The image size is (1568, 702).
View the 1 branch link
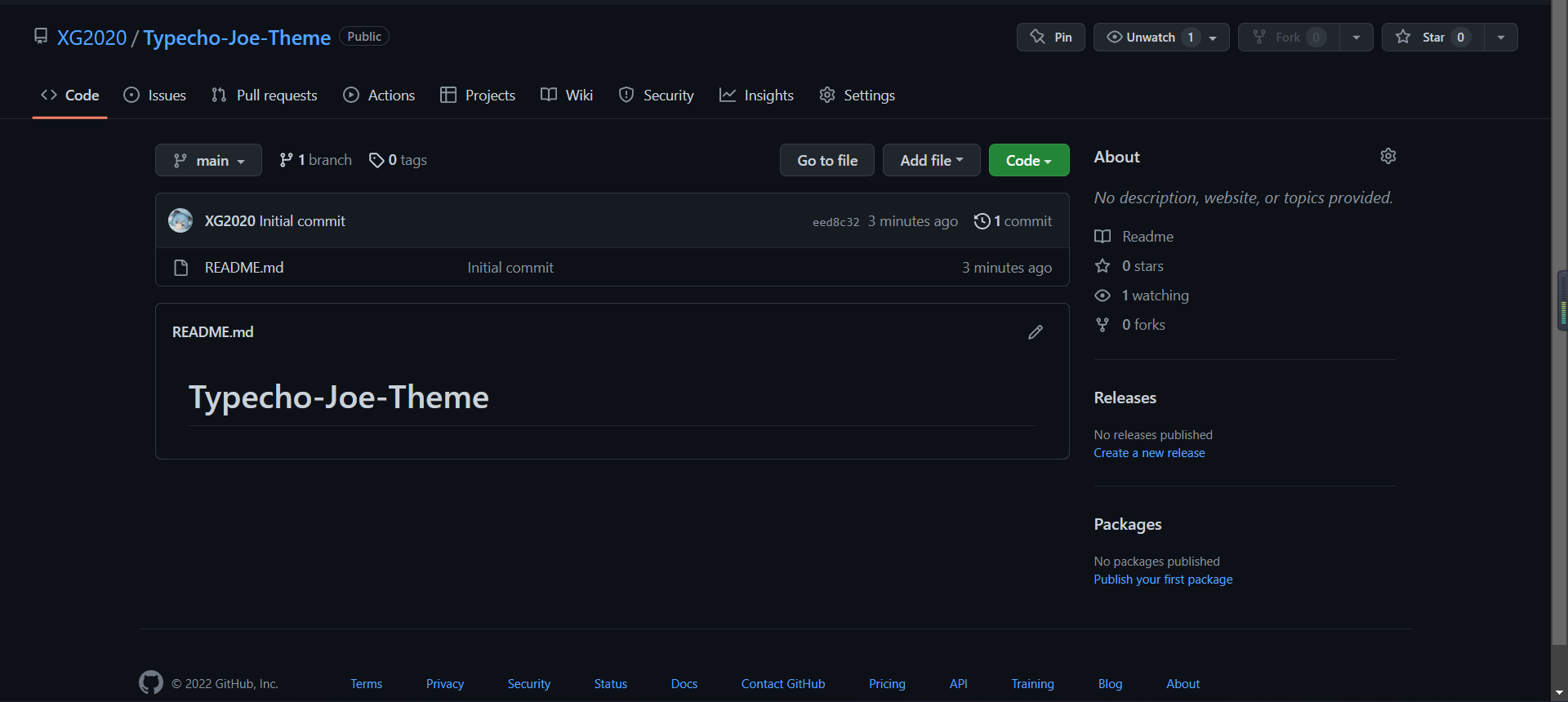pos(316,160)
